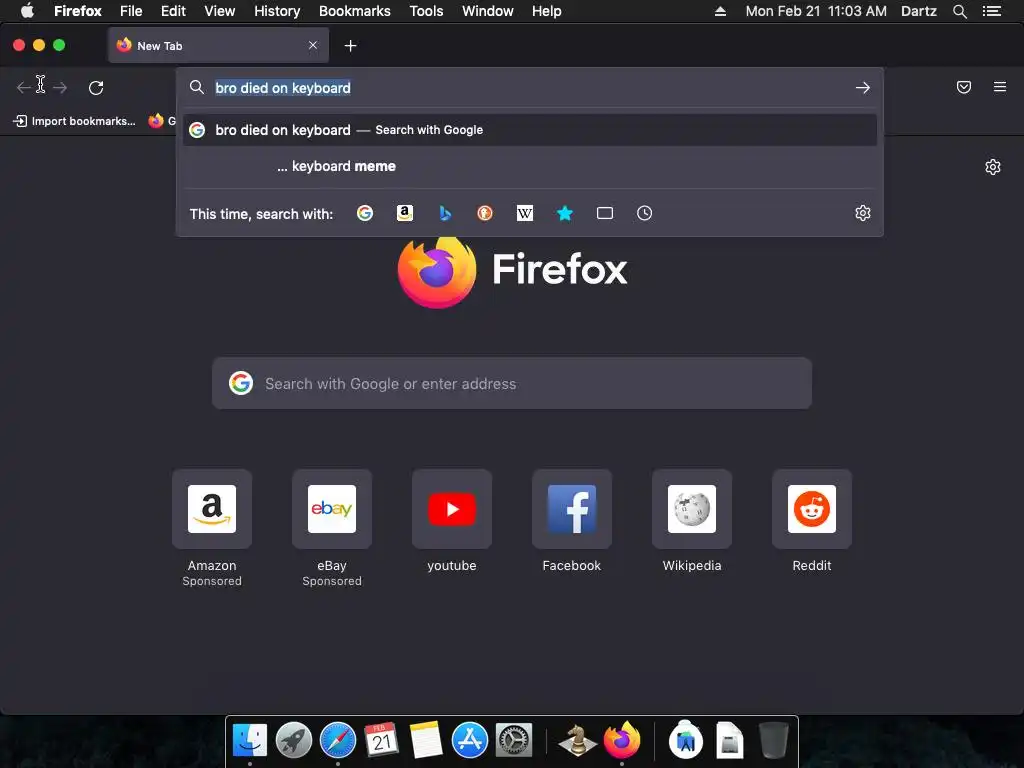1024x768 pixels.
Task: Search this time with DuckDuckGo icon
Action: click(x=485, y=213)
